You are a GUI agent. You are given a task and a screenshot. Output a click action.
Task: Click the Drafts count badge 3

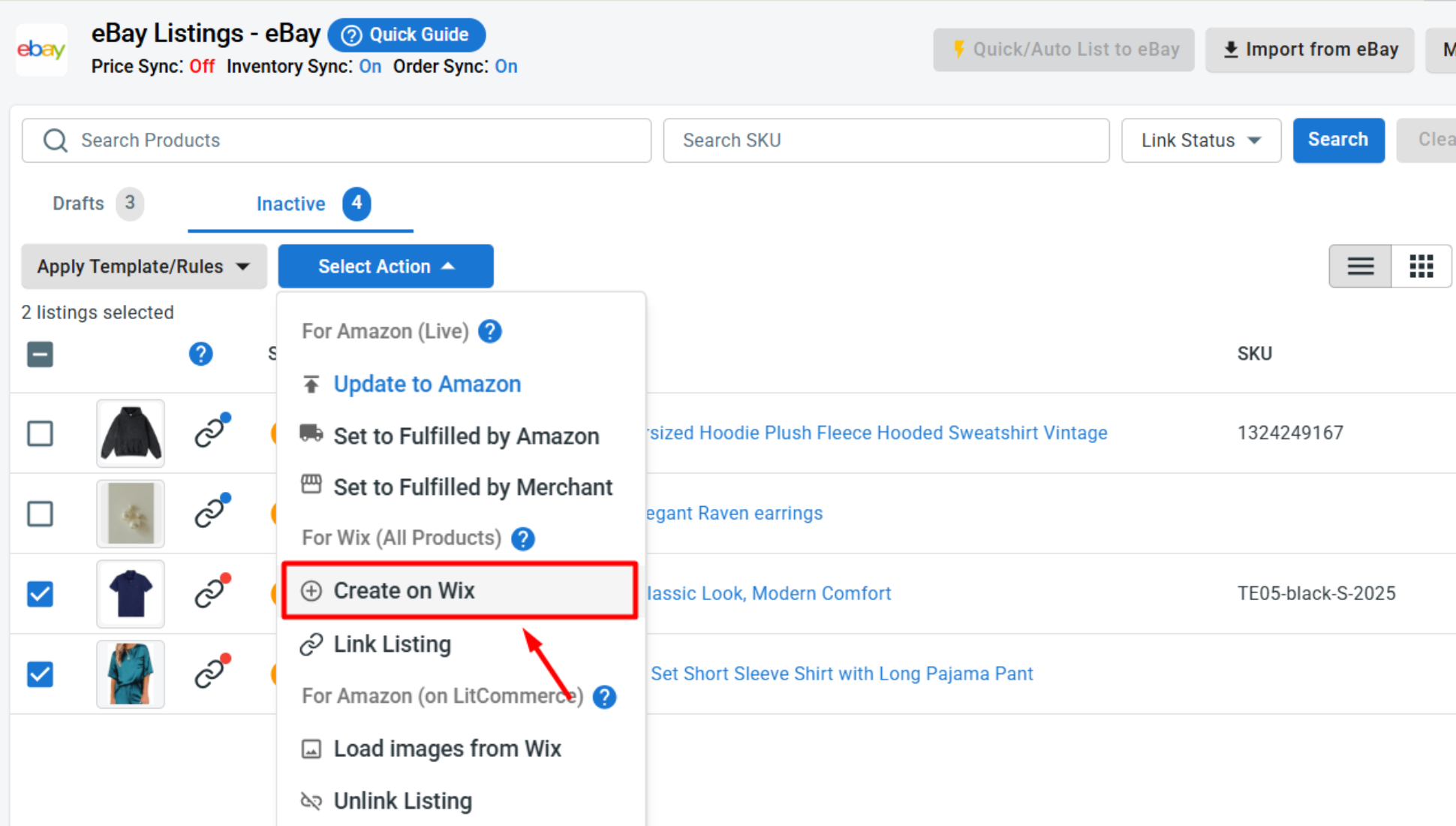pos(130,203)
